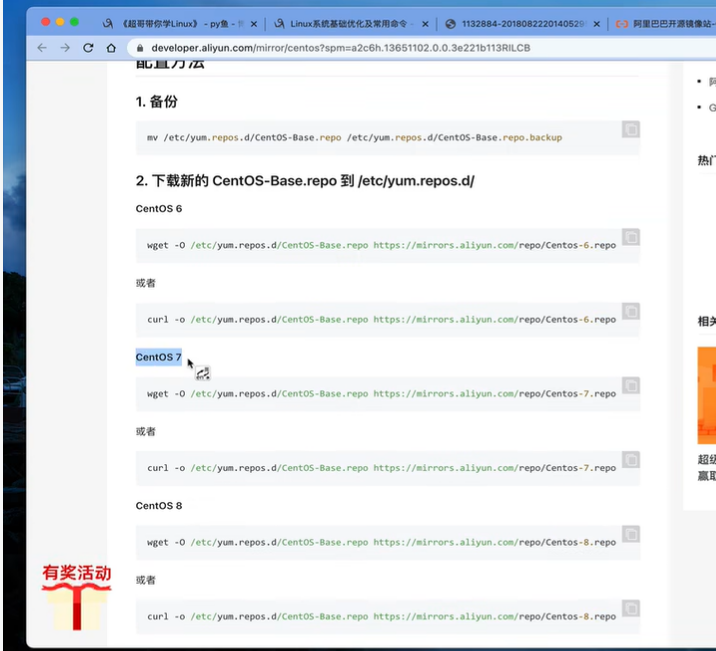Screen dimensions: 716x651
Task: Open the 有奖活动 gift promotion
Action: tap(77, 597)
